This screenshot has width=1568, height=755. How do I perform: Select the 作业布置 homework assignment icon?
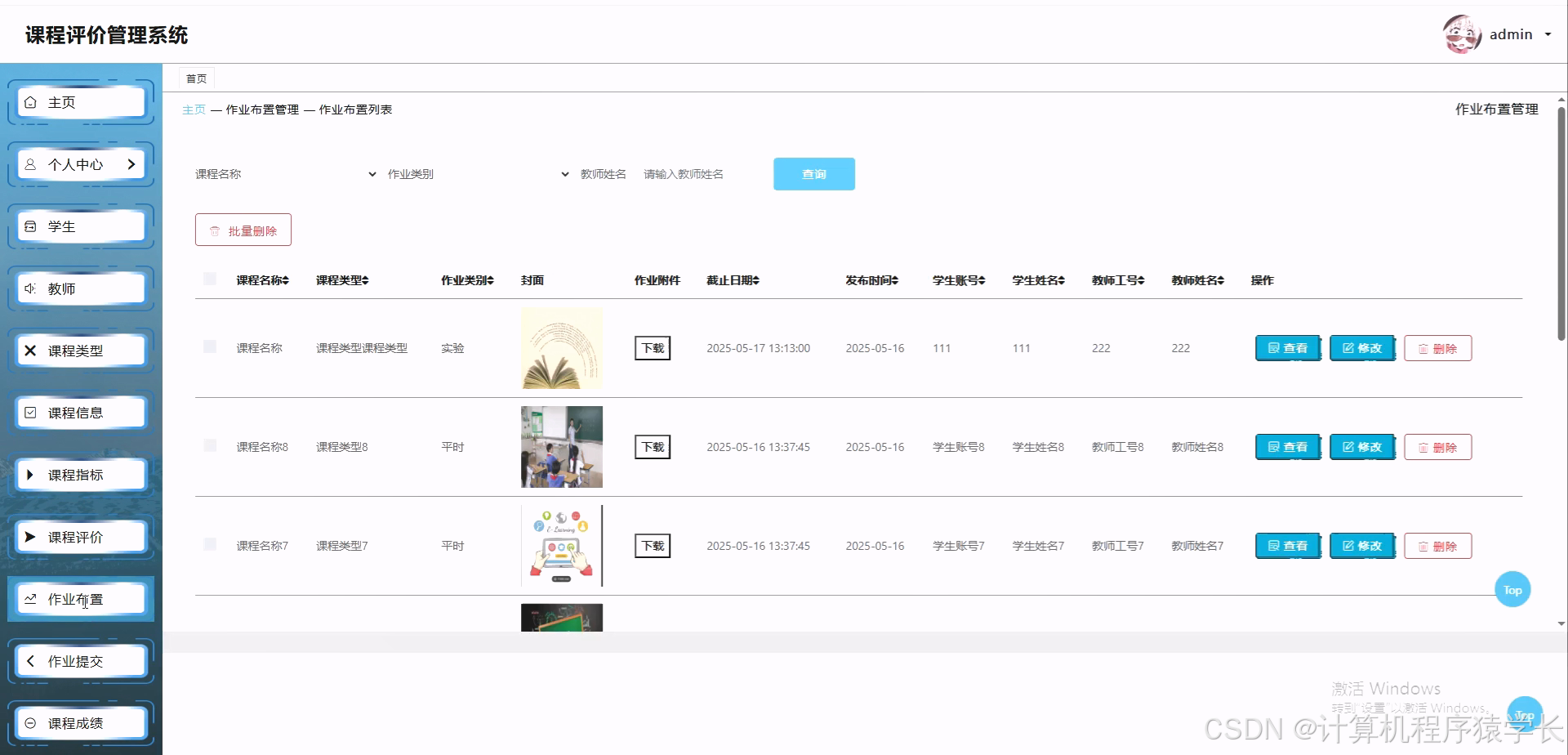pos(30,598)
